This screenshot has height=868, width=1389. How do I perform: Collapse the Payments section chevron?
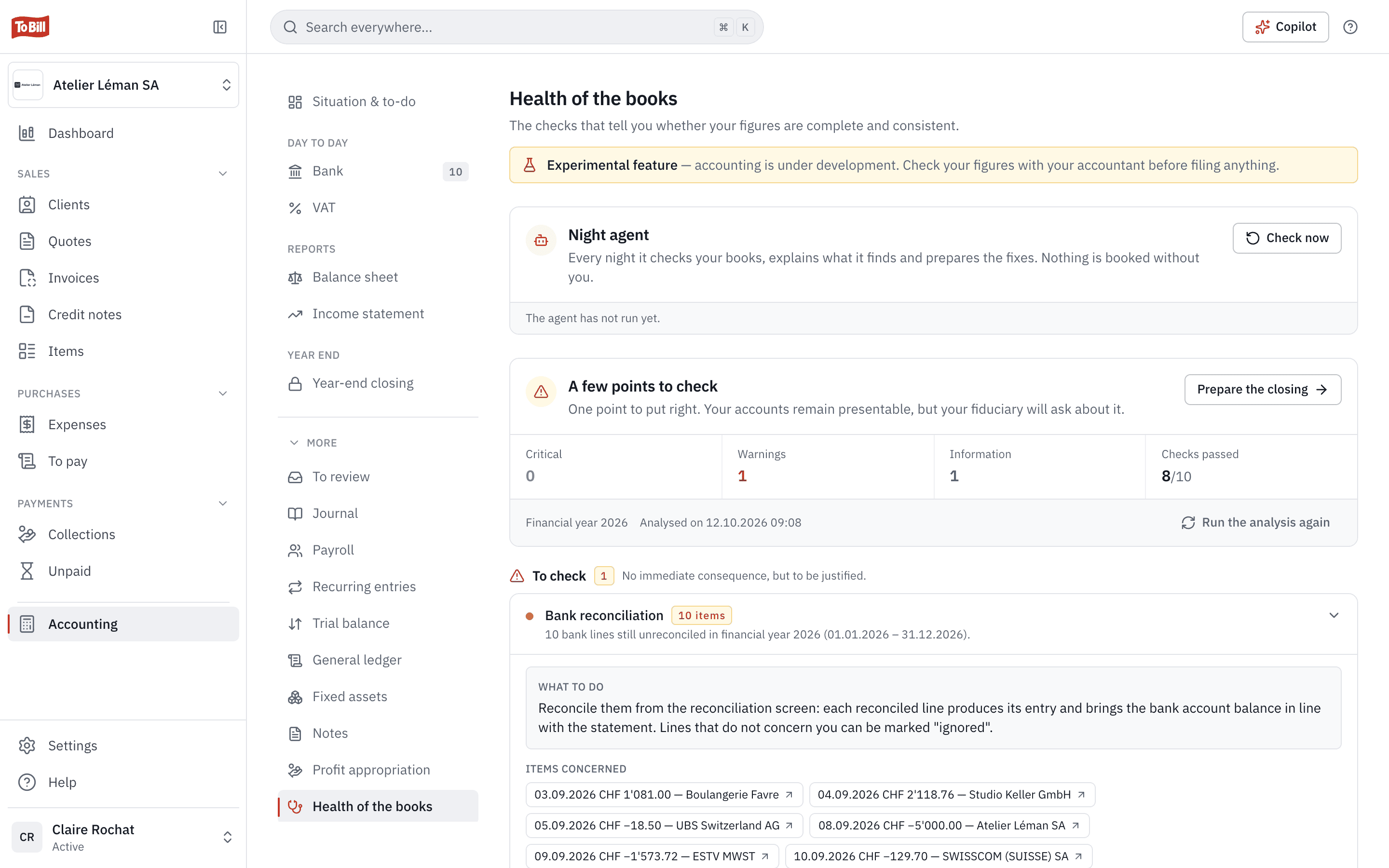coord(223,503)
